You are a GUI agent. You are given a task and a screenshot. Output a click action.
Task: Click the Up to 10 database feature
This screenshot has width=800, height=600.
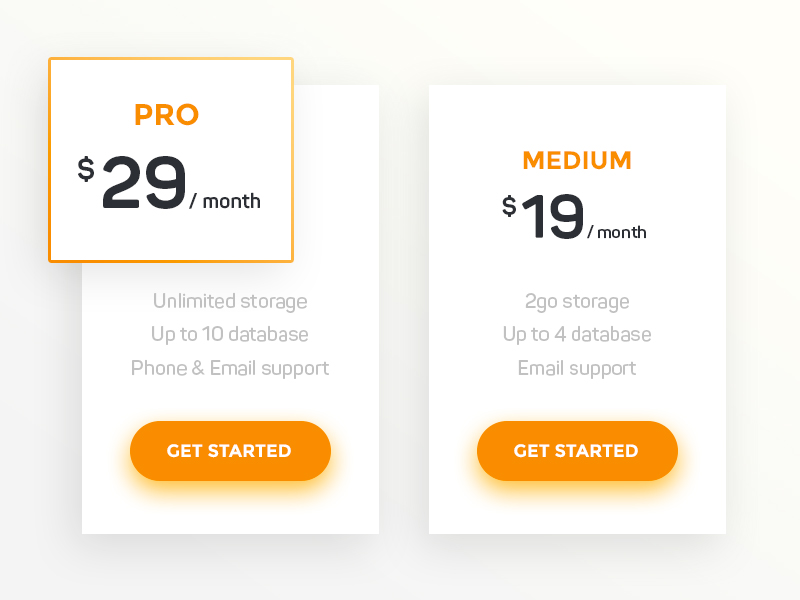(230, 334)
